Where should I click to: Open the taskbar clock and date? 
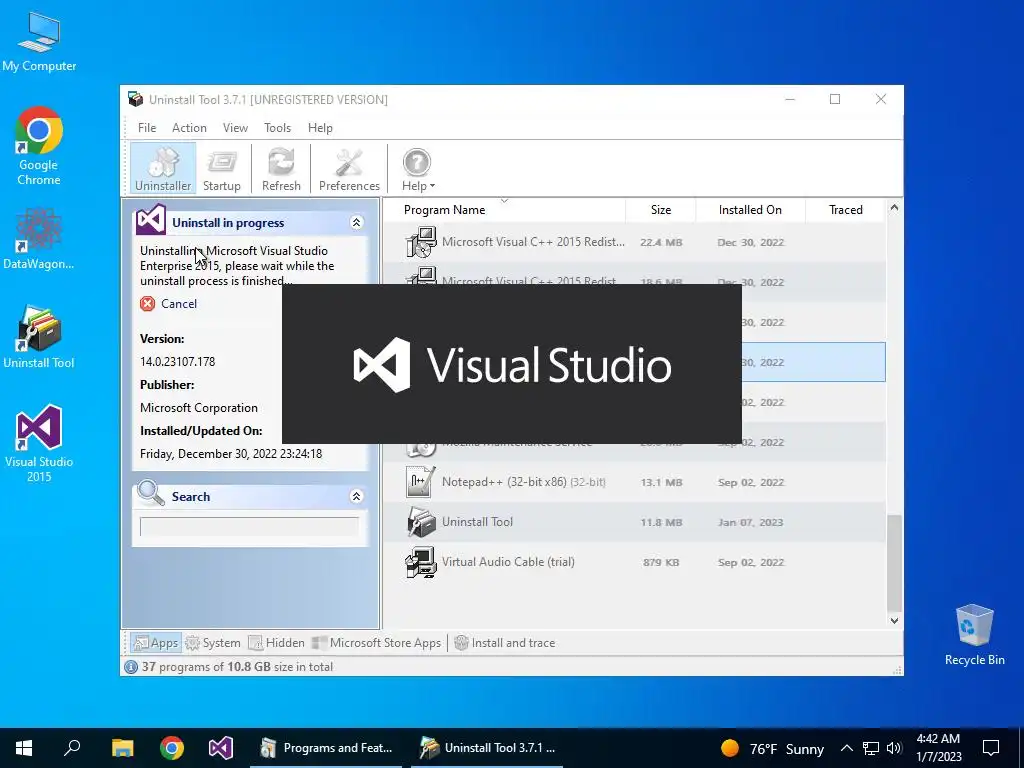tap(939, 748)
